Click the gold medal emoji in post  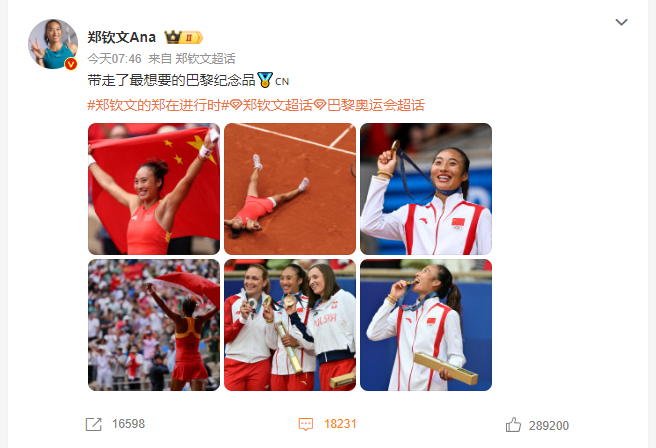click(x=265, y=80)
